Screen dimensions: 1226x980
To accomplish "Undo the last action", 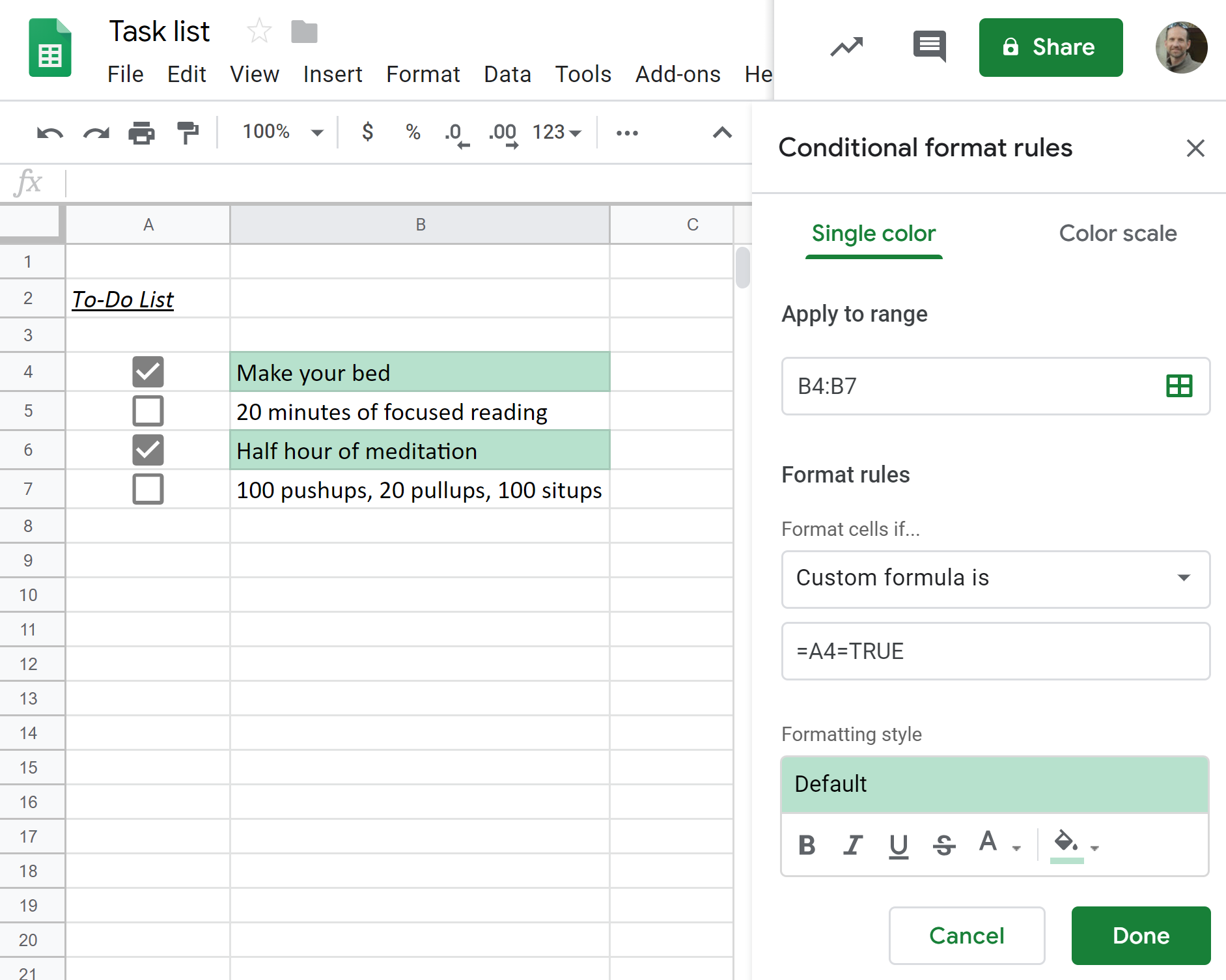I will (x=50, y=133).
